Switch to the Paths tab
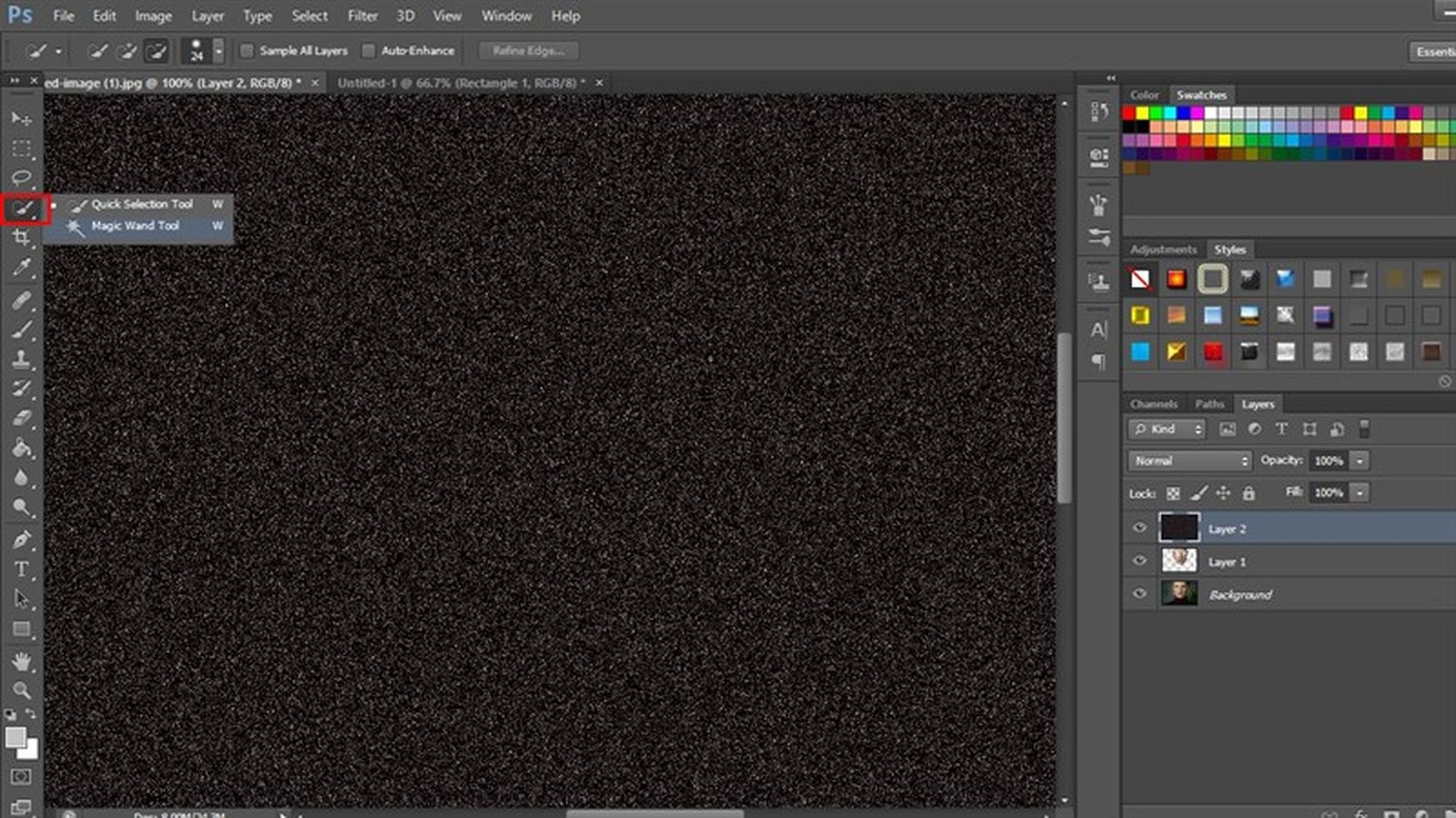 [1209, 404]
